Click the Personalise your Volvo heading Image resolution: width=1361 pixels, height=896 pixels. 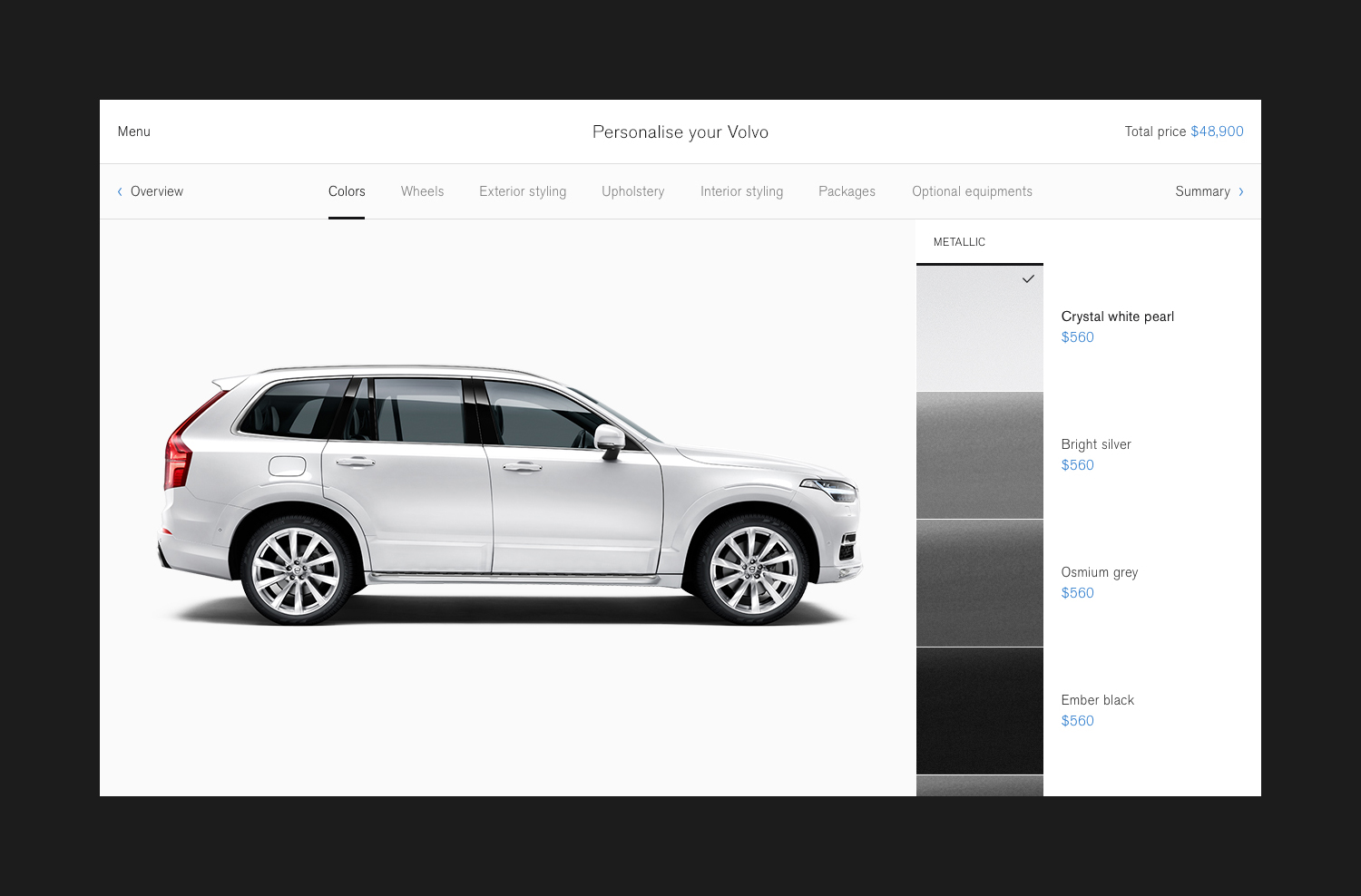(x=680, y=132)
